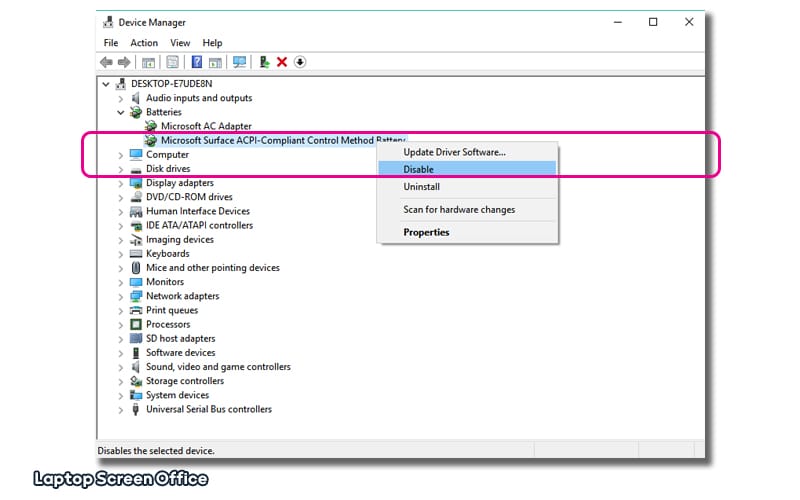The width and height of the screenshot is (800, 500).
Task: Click the Network adapters icon
Action: 136,296
